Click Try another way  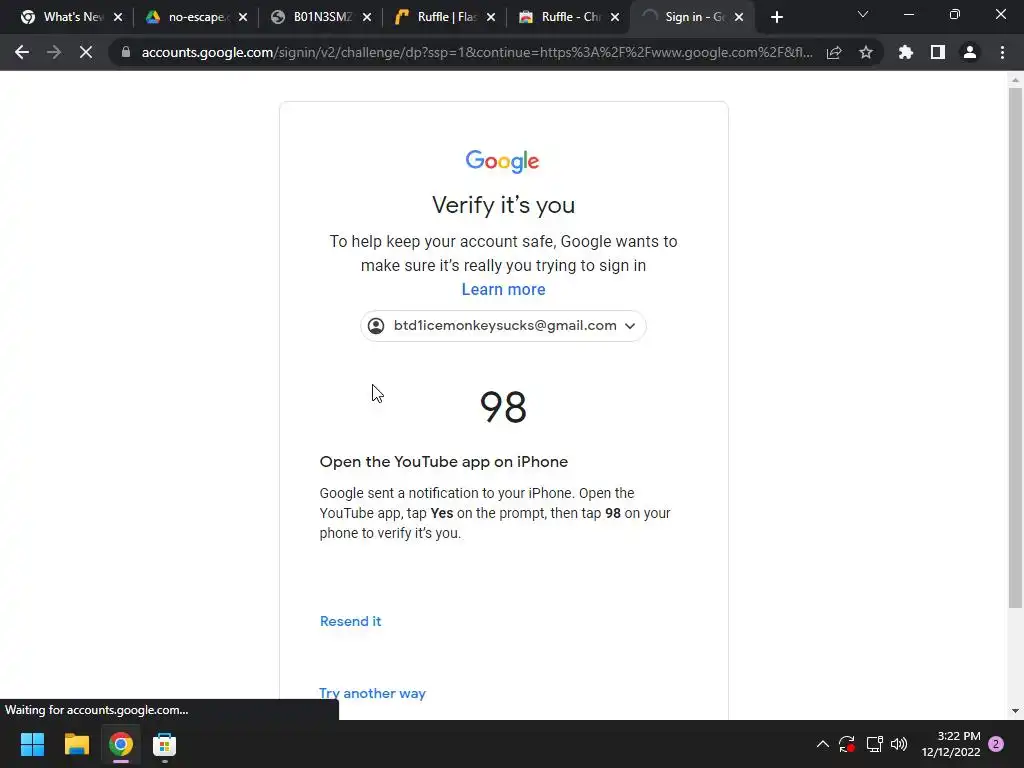pos(372,693)
